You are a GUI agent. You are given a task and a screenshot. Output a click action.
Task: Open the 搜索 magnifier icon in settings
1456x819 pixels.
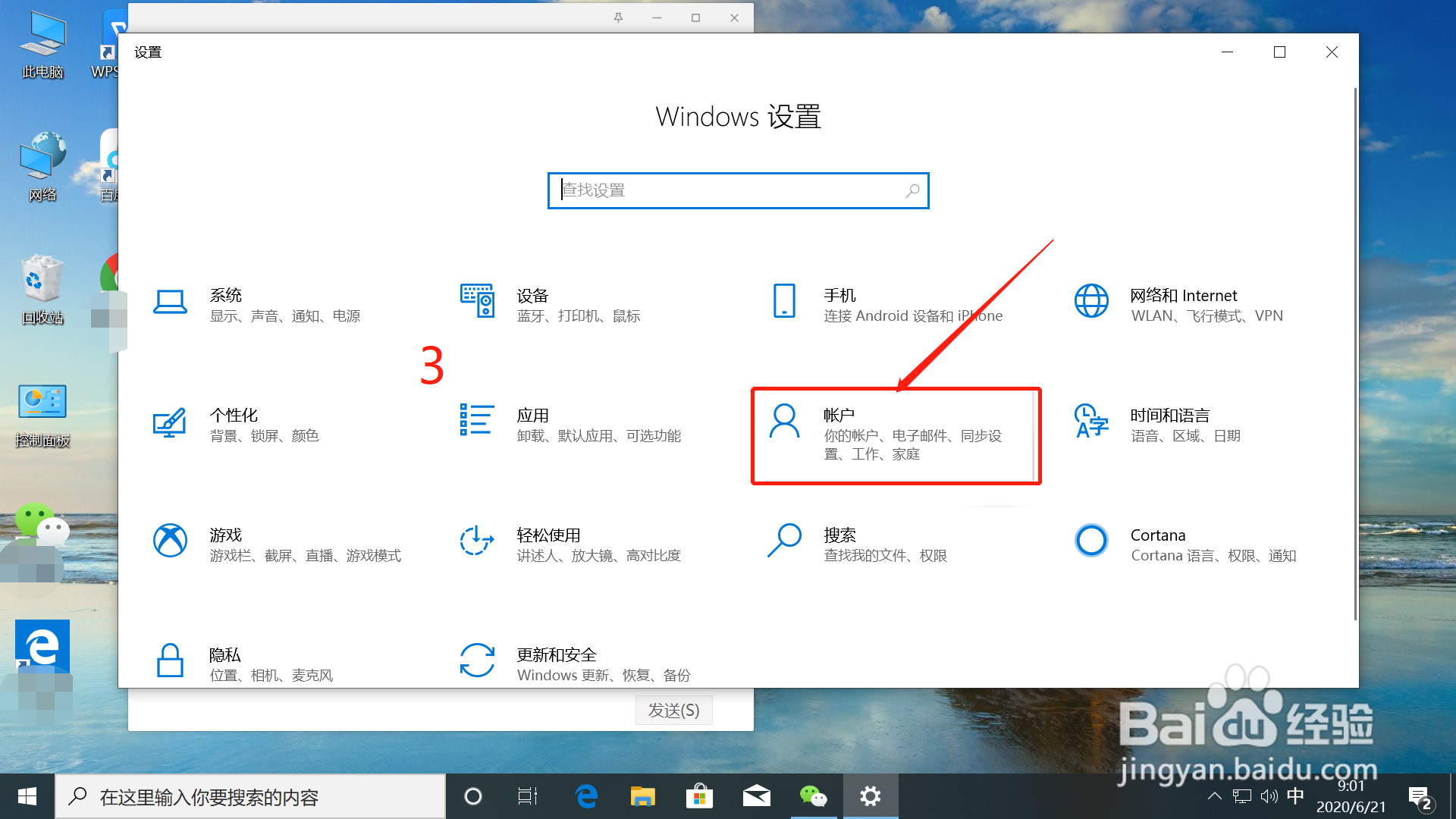pyautogui.click(x=784, y=541)
